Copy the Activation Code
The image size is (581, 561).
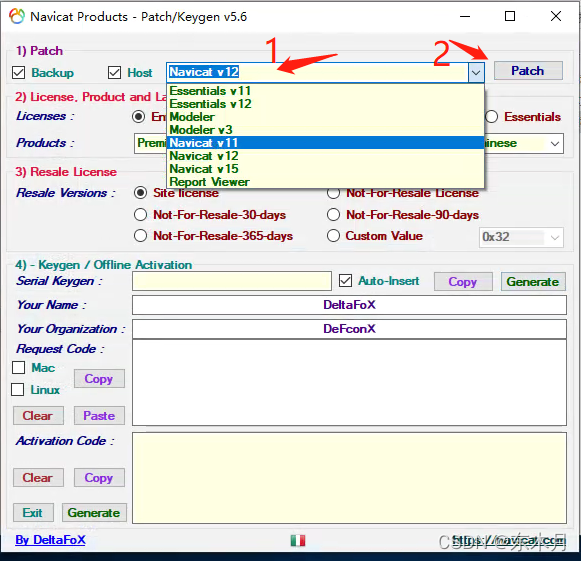99,478
